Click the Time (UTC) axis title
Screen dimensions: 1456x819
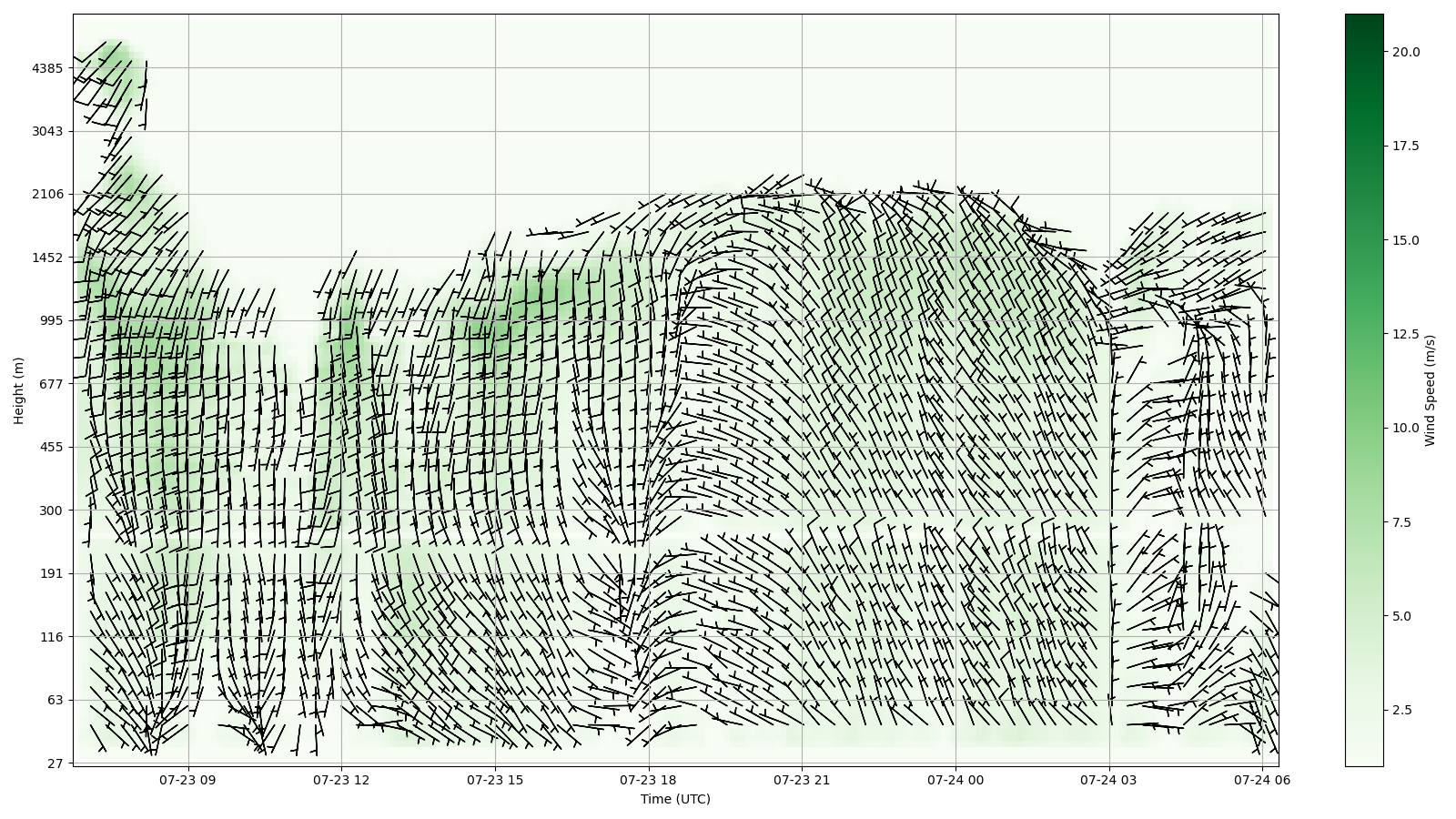click(x=675, y=799)
